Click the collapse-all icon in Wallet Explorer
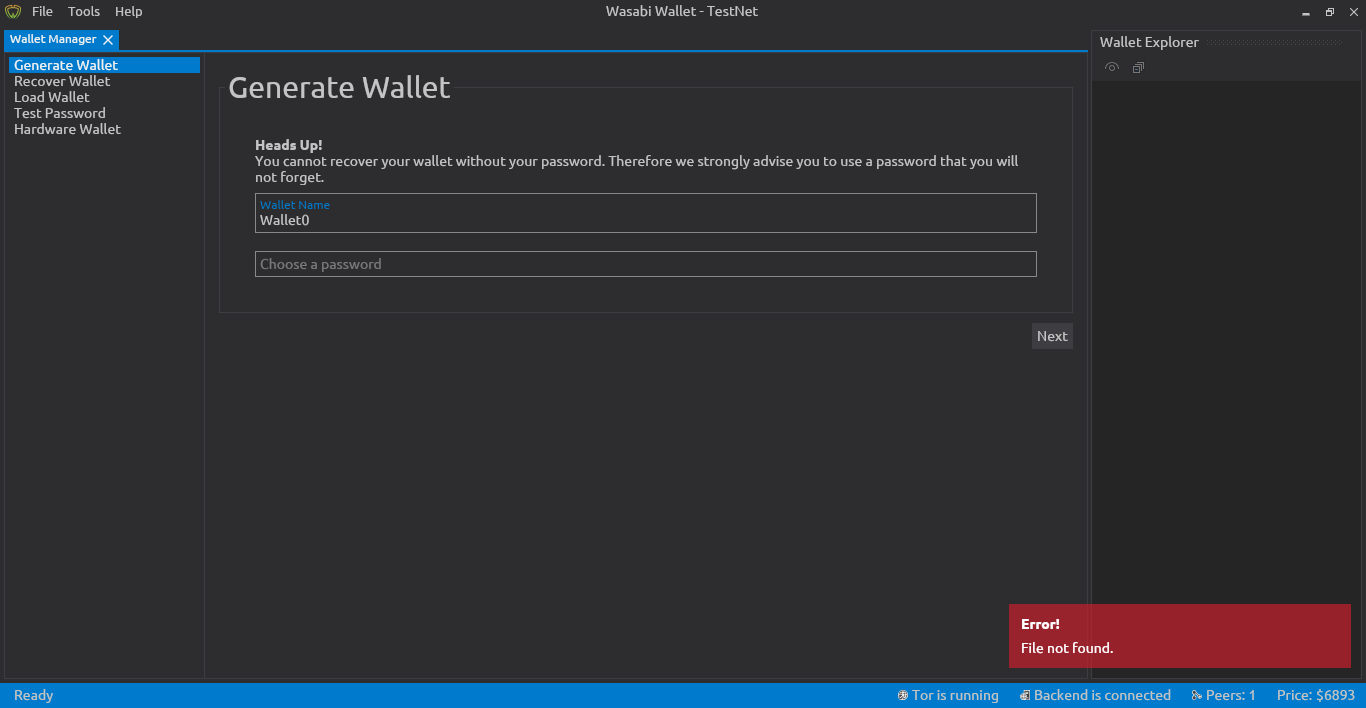This screenshot has height=708, width=1366. click(x=1138, y=68)
